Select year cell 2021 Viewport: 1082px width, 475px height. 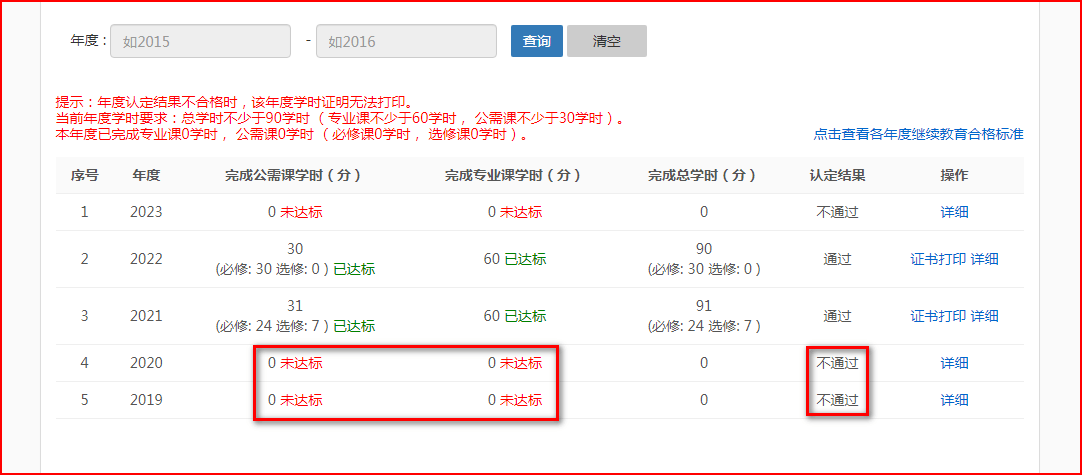click(x=146, y=316)
